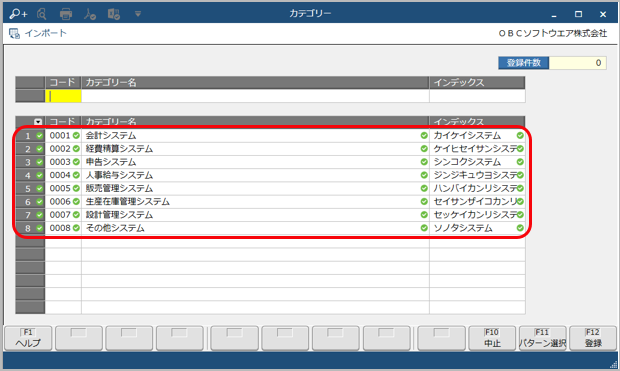
Task: Click green icon beside シンコクシステム index
Action: point(520,162)
